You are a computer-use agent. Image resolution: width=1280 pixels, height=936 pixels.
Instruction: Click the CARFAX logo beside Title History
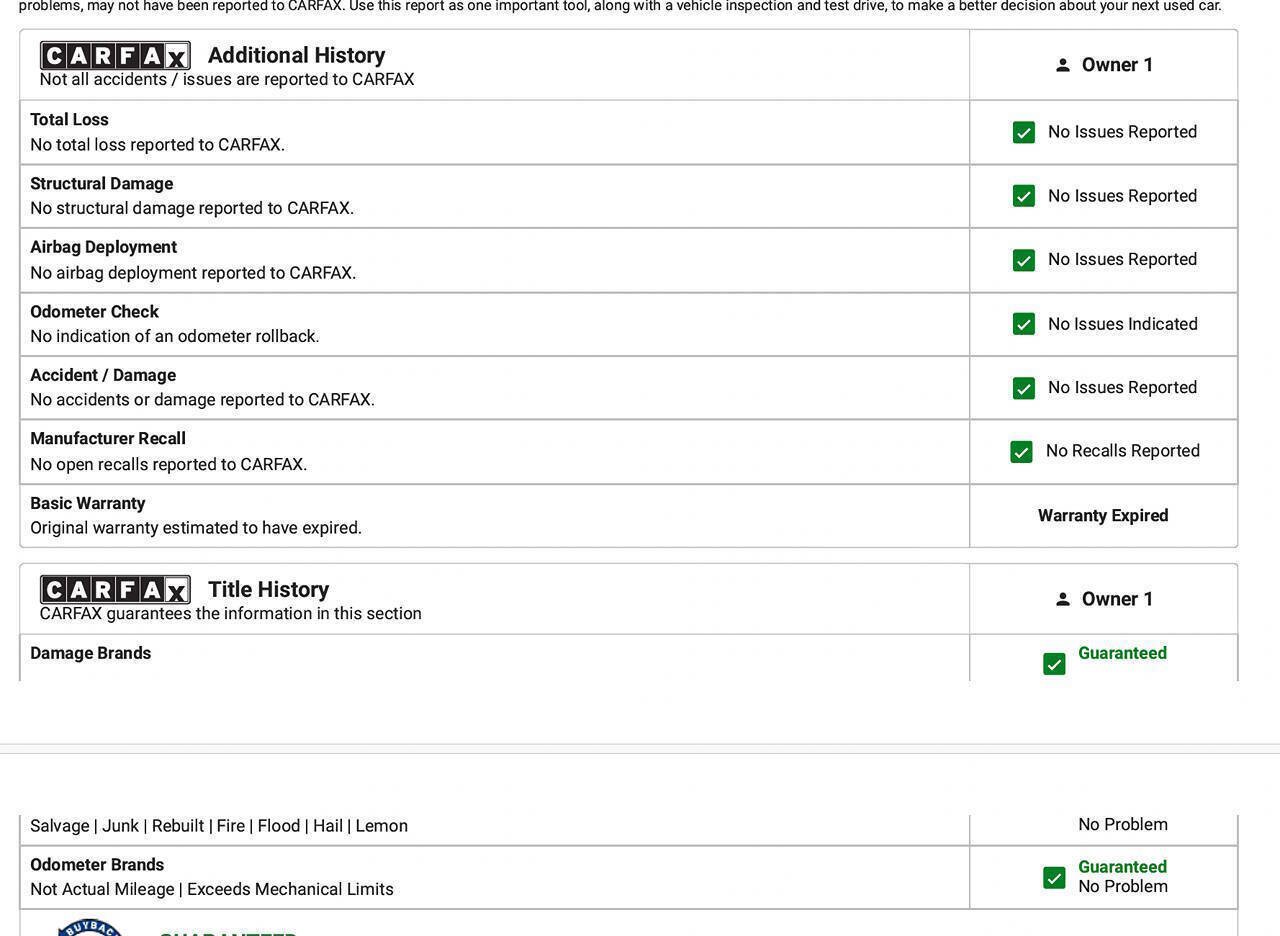pyautogui.click(x=115, y=589)
